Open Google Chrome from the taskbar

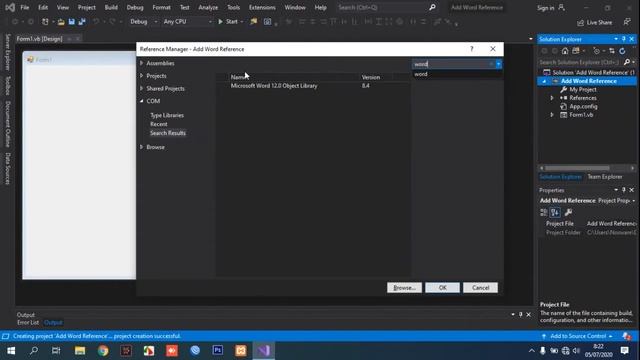[103, 351]
